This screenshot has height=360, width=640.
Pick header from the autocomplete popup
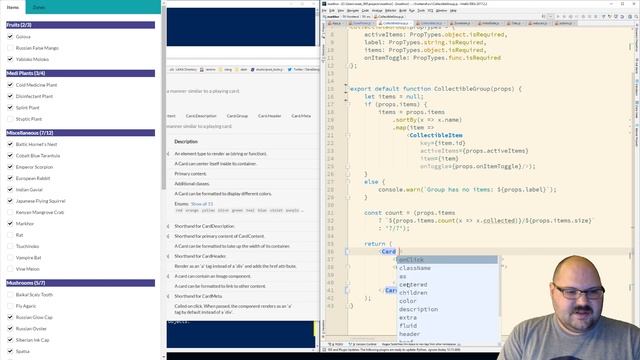click(x=447, y=334)
